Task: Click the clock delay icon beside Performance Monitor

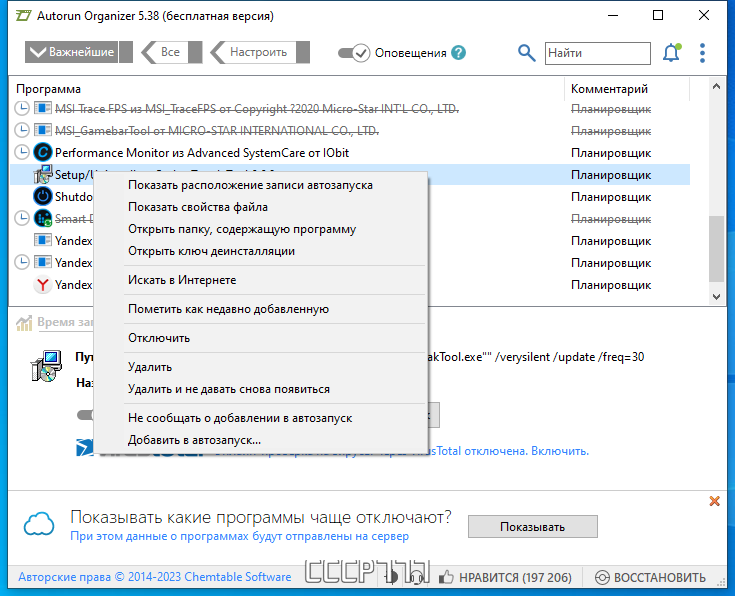Action: (x=22, y=152)
